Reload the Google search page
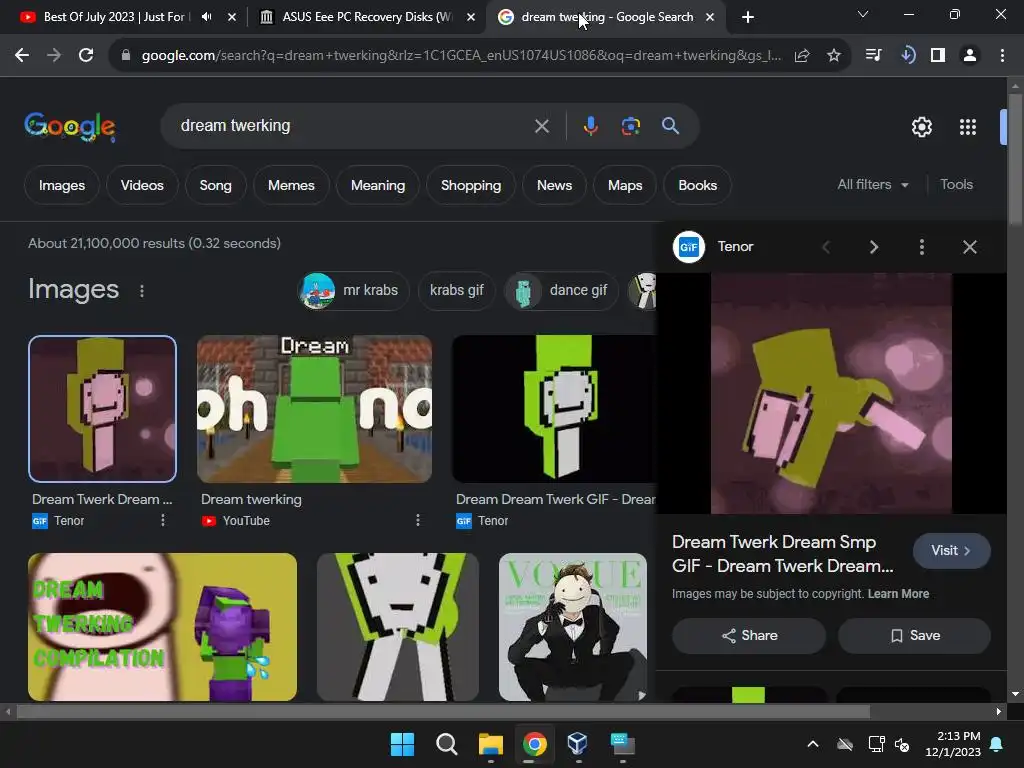Screen dimensions: 1024x768 86,56
